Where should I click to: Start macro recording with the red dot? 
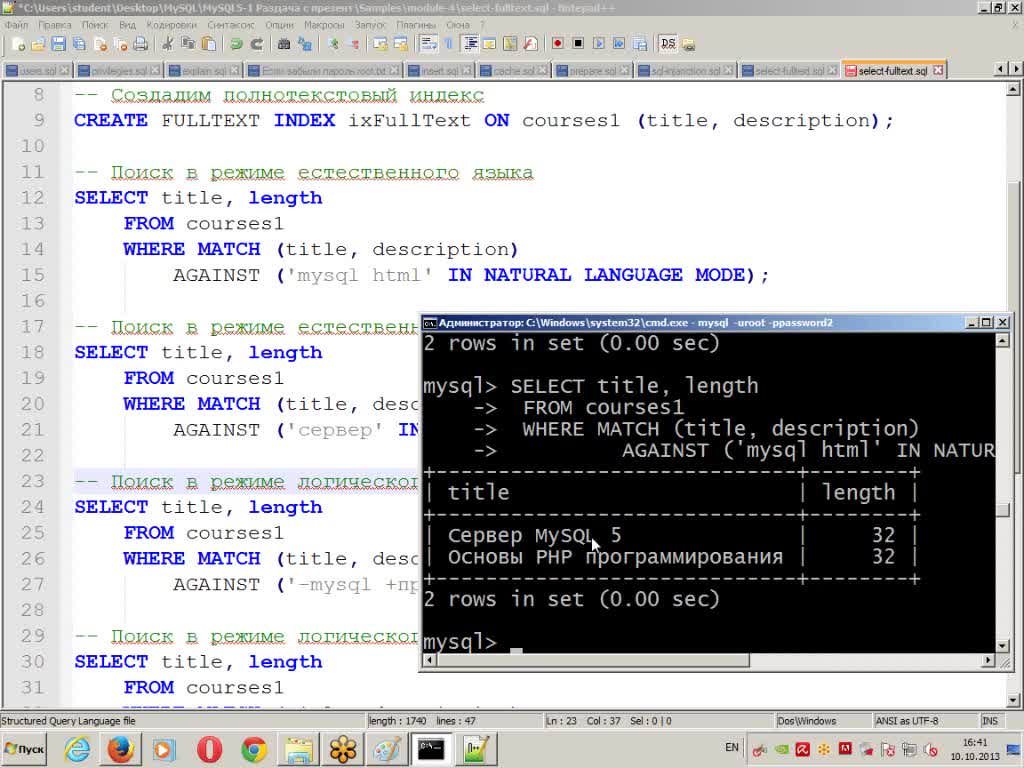click(x=558, y=44)
